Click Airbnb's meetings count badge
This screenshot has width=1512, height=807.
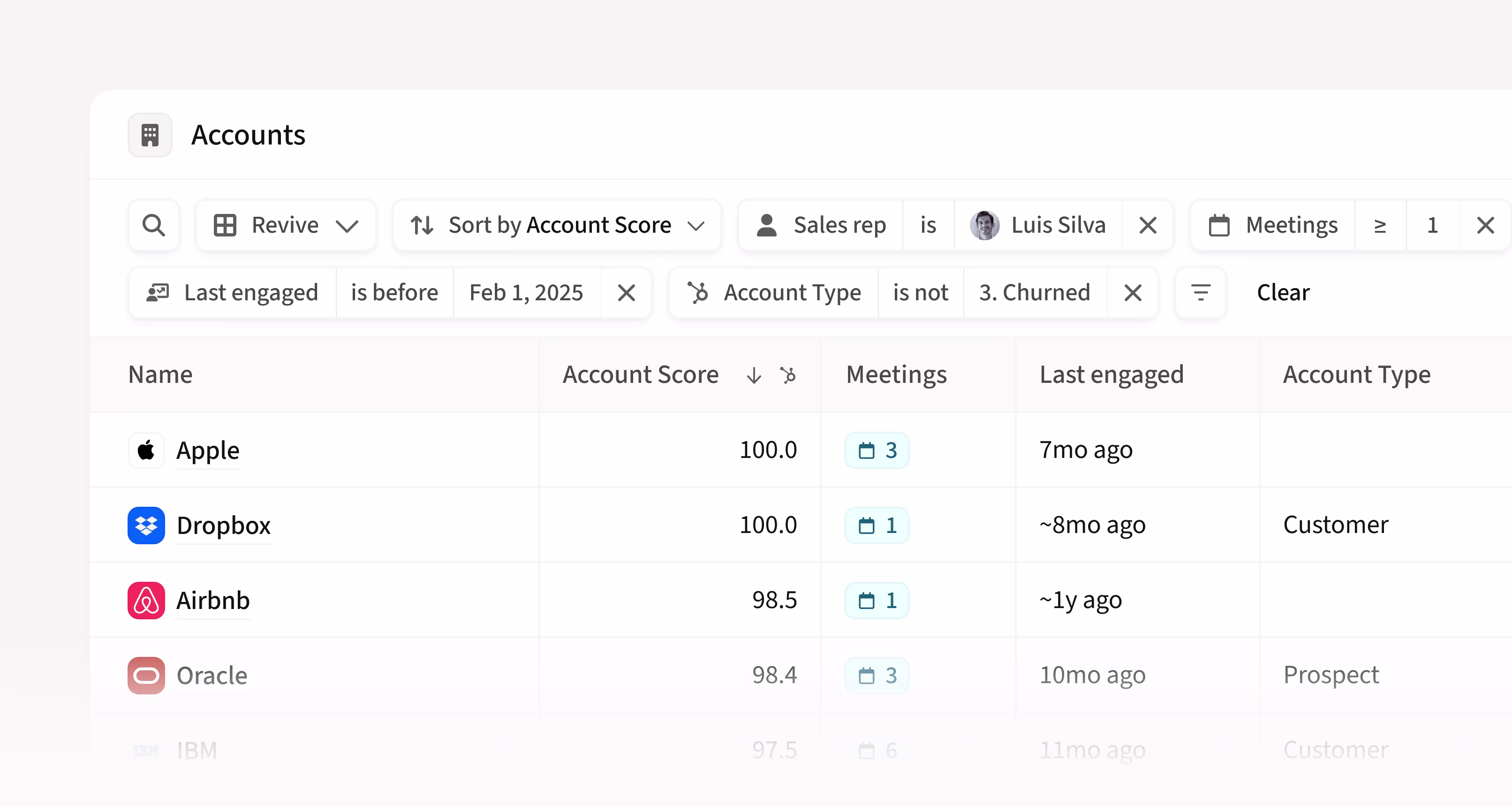click(x=877, y=600)
